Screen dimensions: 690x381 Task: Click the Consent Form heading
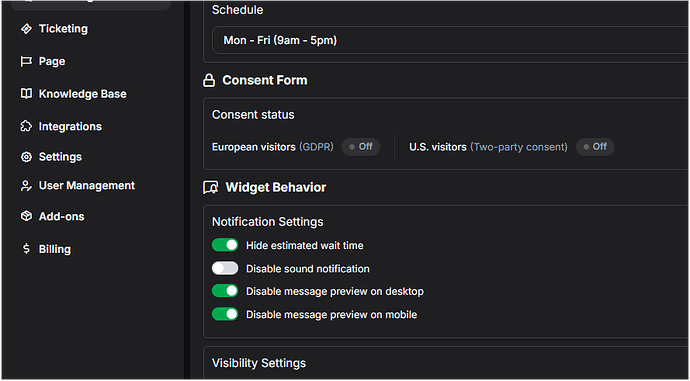(264, 81)
